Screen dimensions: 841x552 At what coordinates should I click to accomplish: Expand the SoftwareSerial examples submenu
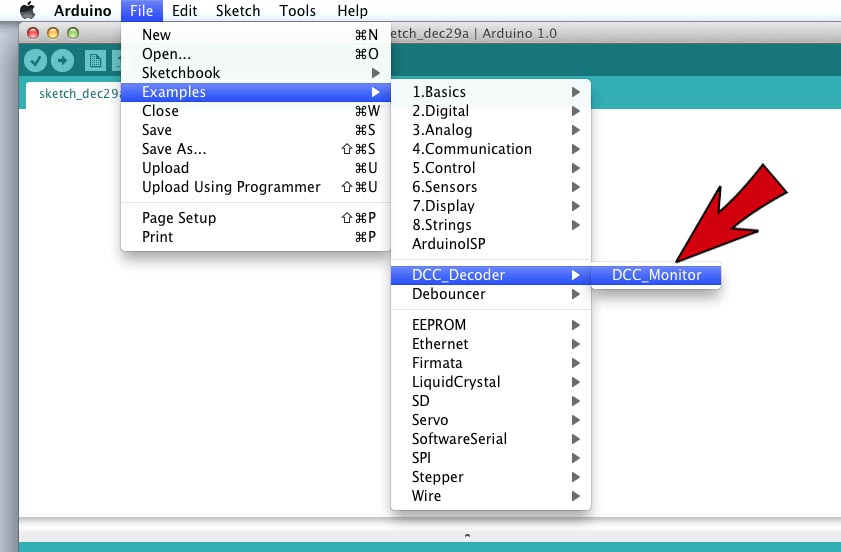[491, 439]
